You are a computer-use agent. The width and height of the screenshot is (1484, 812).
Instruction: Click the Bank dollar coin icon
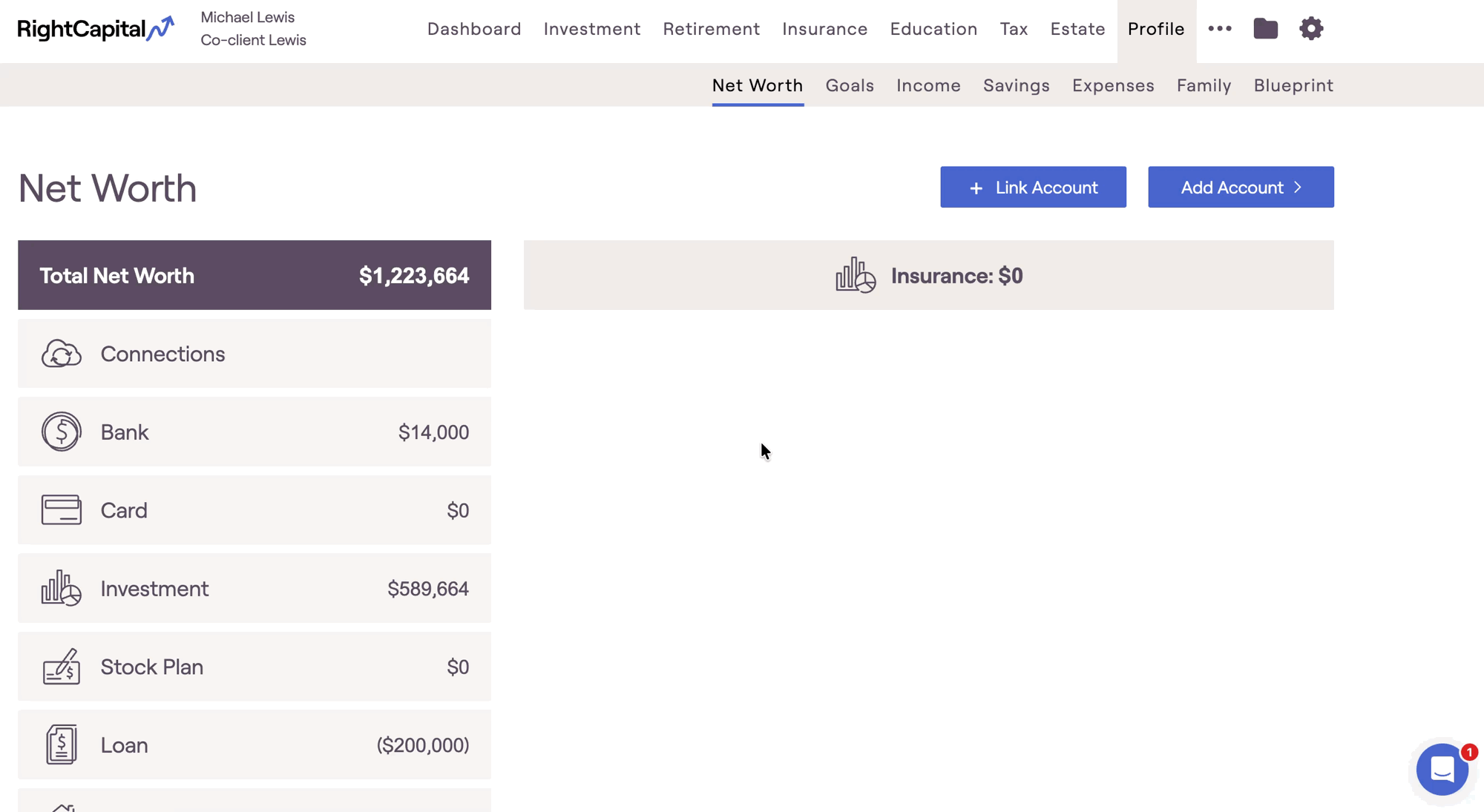pyautogui.click(x=61, y=432)
